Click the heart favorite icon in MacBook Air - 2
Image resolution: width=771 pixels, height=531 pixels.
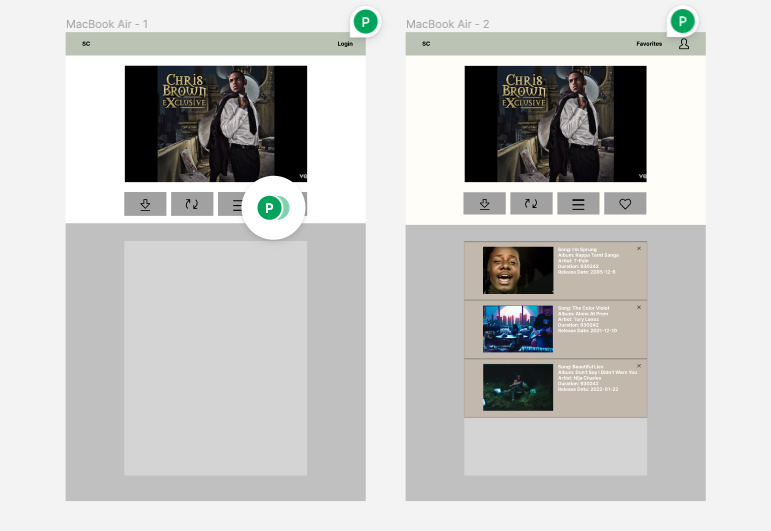point(625,204)
